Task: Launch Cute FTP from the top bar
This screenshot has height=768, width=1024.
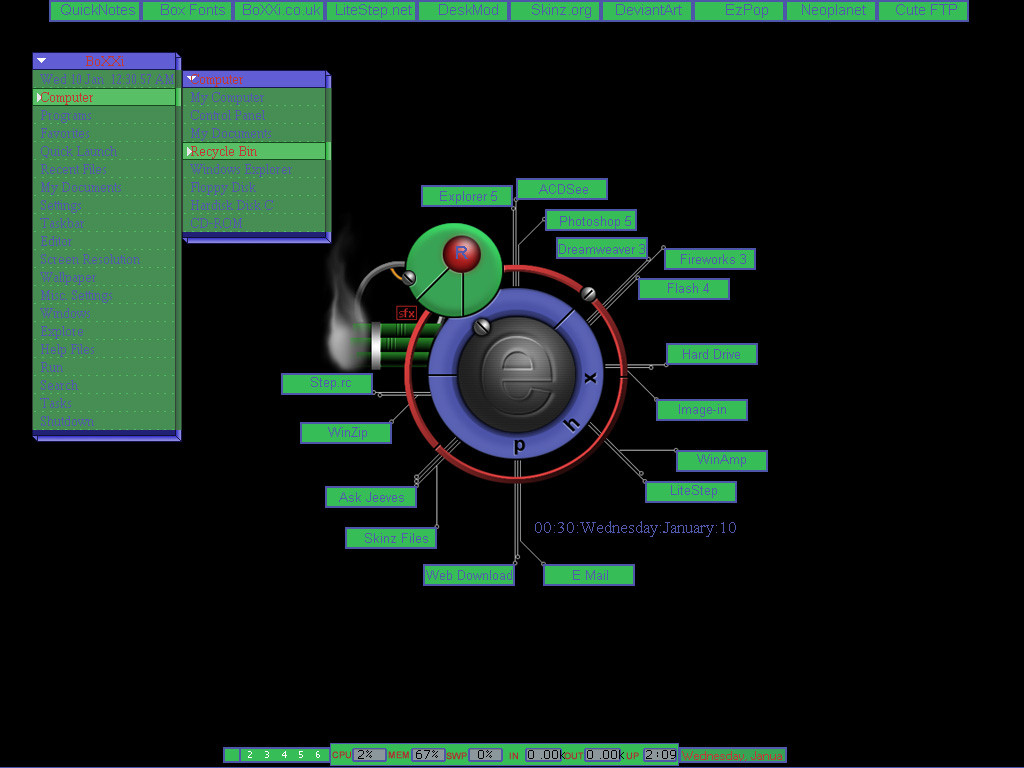Action: [x=924, y=10]
